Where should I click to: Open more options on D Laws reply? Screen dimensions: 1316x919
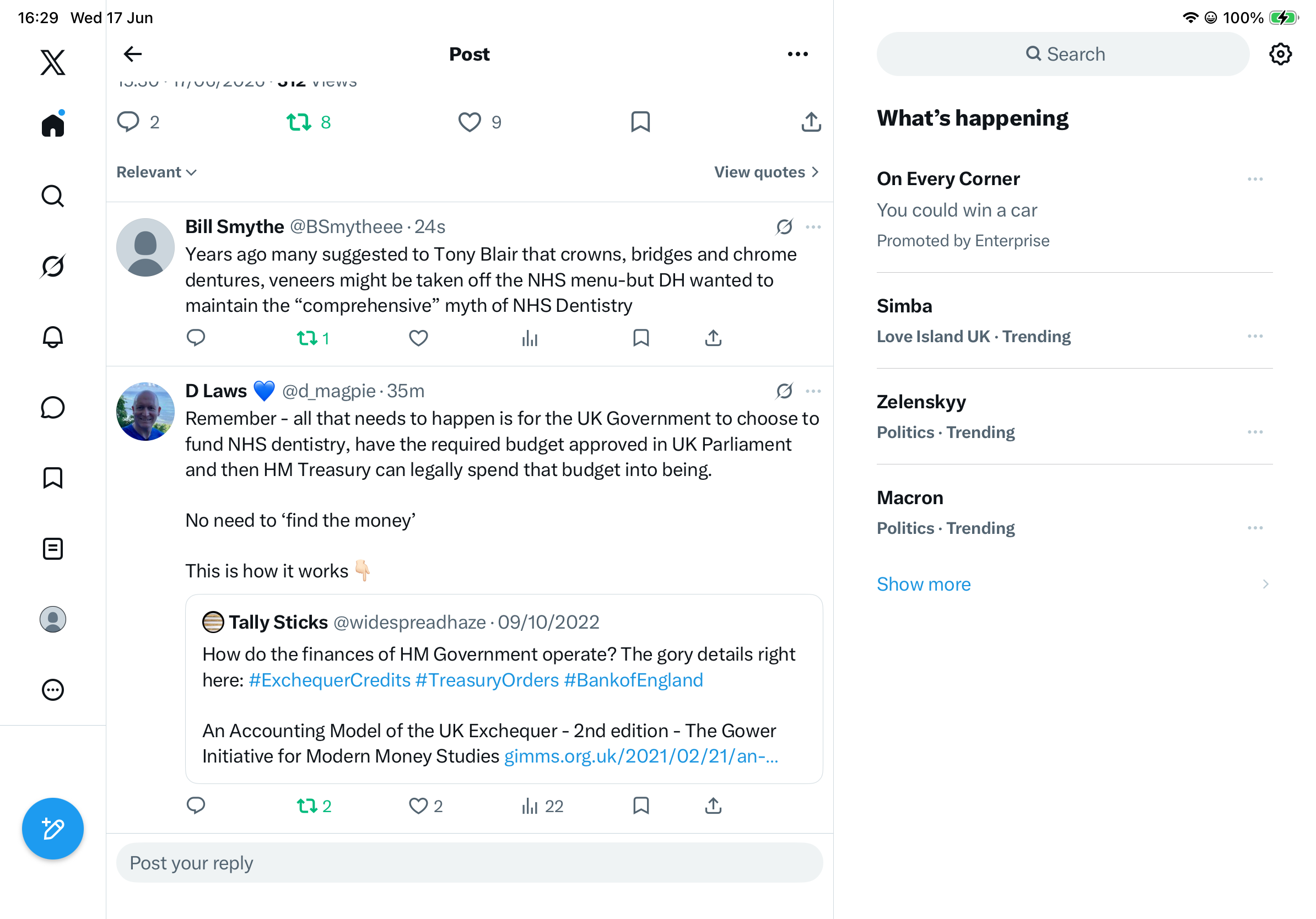(813, 391)
